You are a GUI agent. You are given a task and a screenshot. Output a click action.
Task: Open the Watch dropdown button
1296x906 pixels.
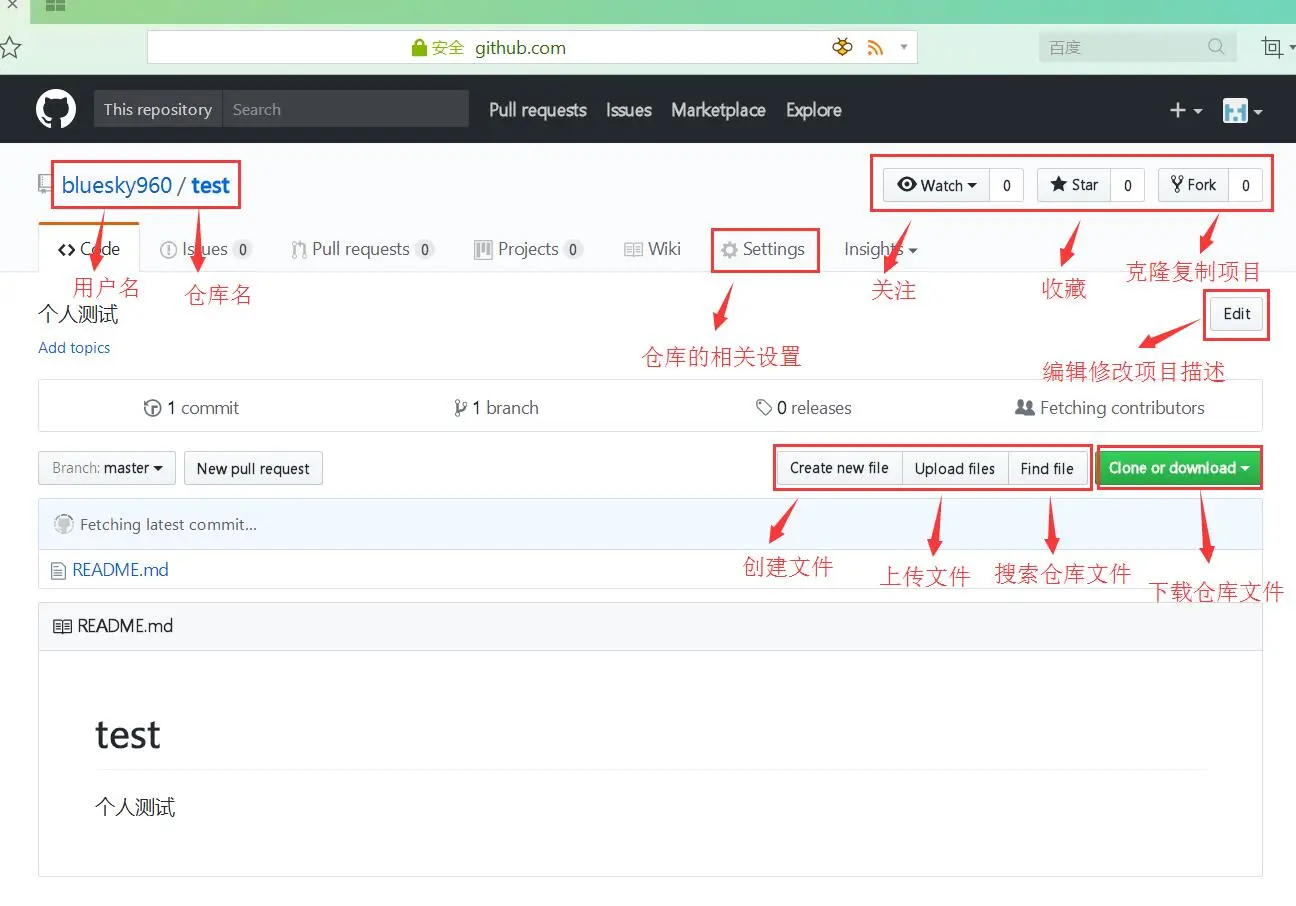pos(937,185)
